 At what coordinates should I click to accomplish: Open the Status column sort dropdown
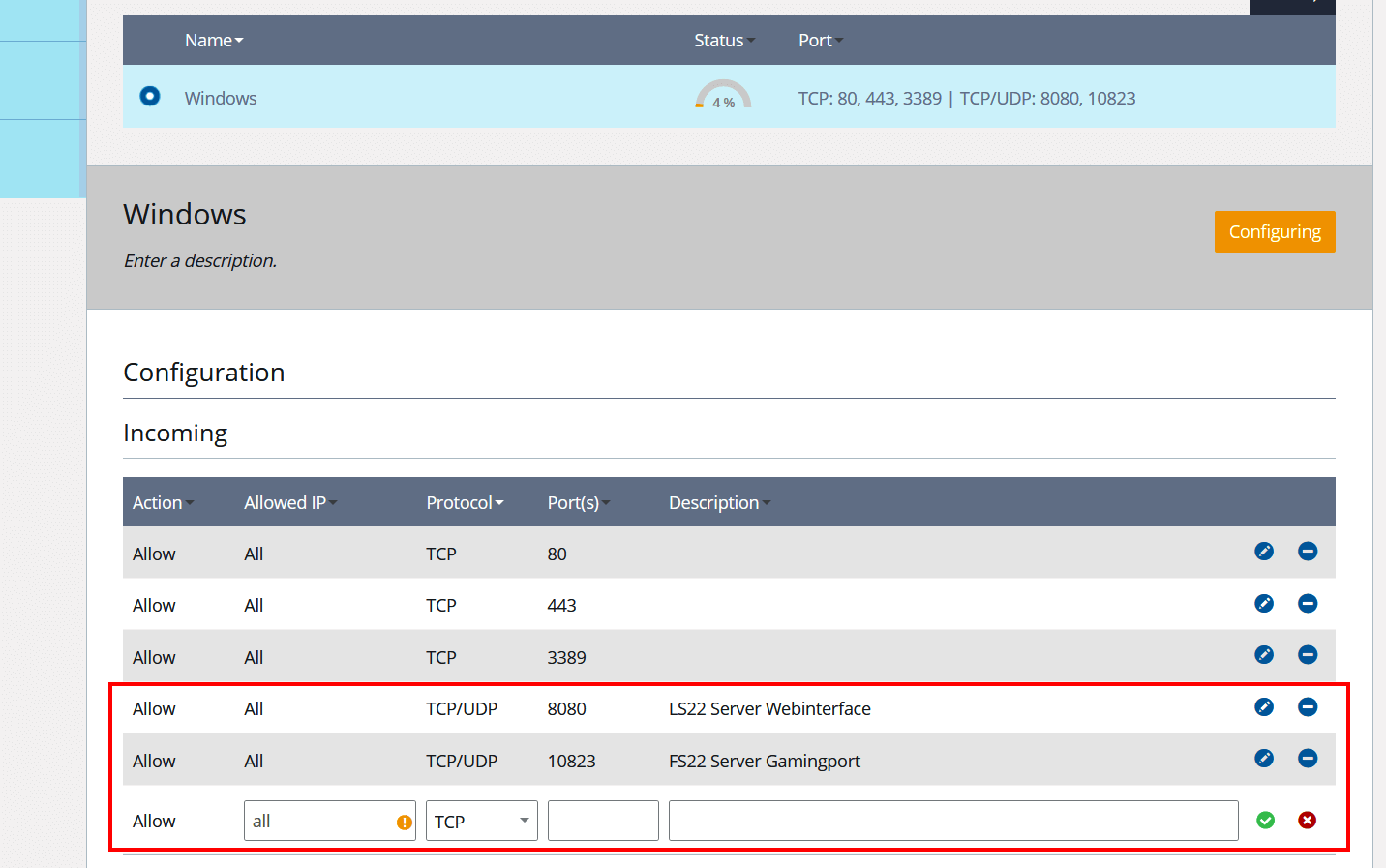[x=752, y=40]
